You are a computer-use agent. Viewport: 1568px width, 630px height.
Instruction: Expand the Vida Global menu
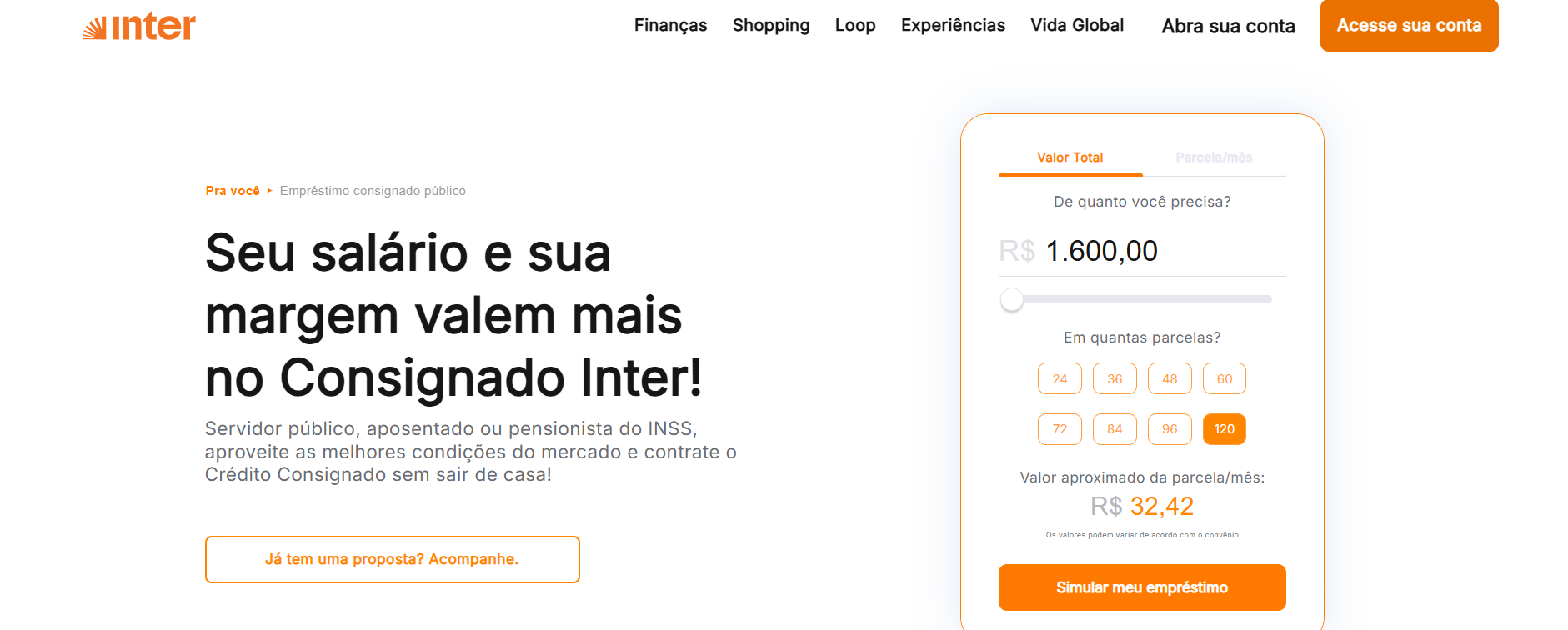pos(1077,26)
